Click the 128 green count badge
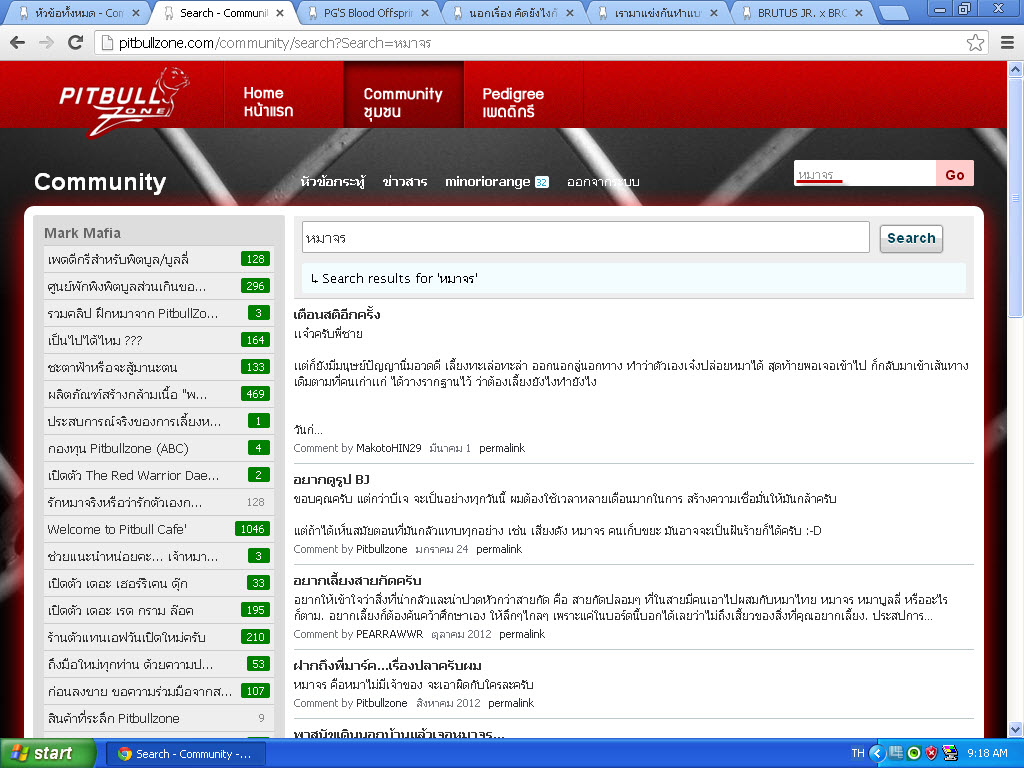Viewport: 1024px width, 768px height. tap(255, 259)
